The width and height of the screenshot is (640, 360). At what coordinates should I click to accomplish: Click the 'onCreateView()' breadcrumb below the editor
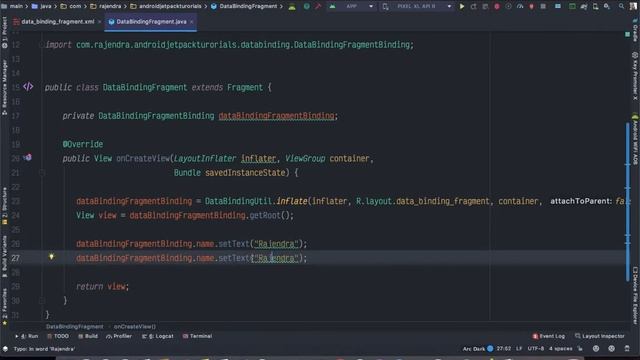pos(135,327)
